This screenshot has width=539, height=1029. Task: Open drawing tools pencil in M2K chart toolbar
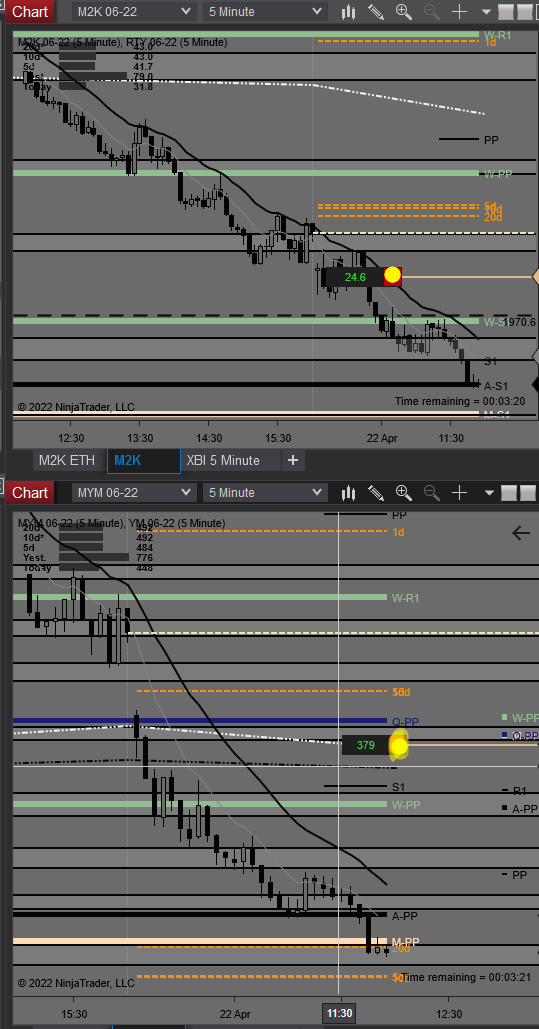(376, 12)
